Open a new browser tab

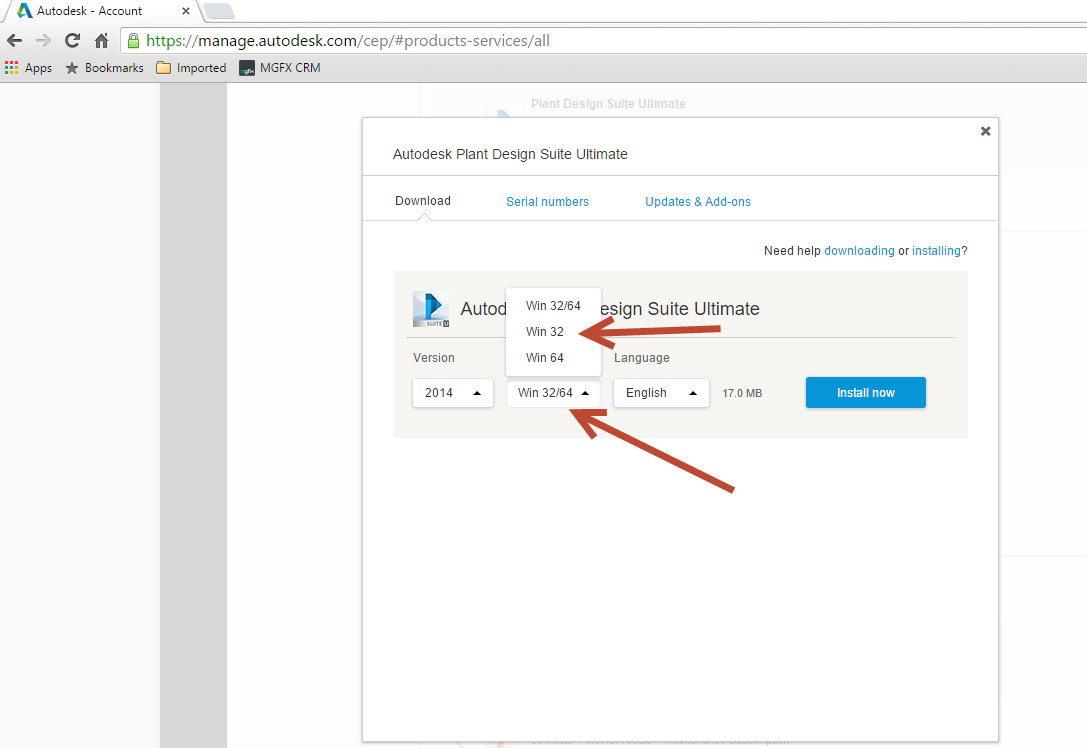219,11
